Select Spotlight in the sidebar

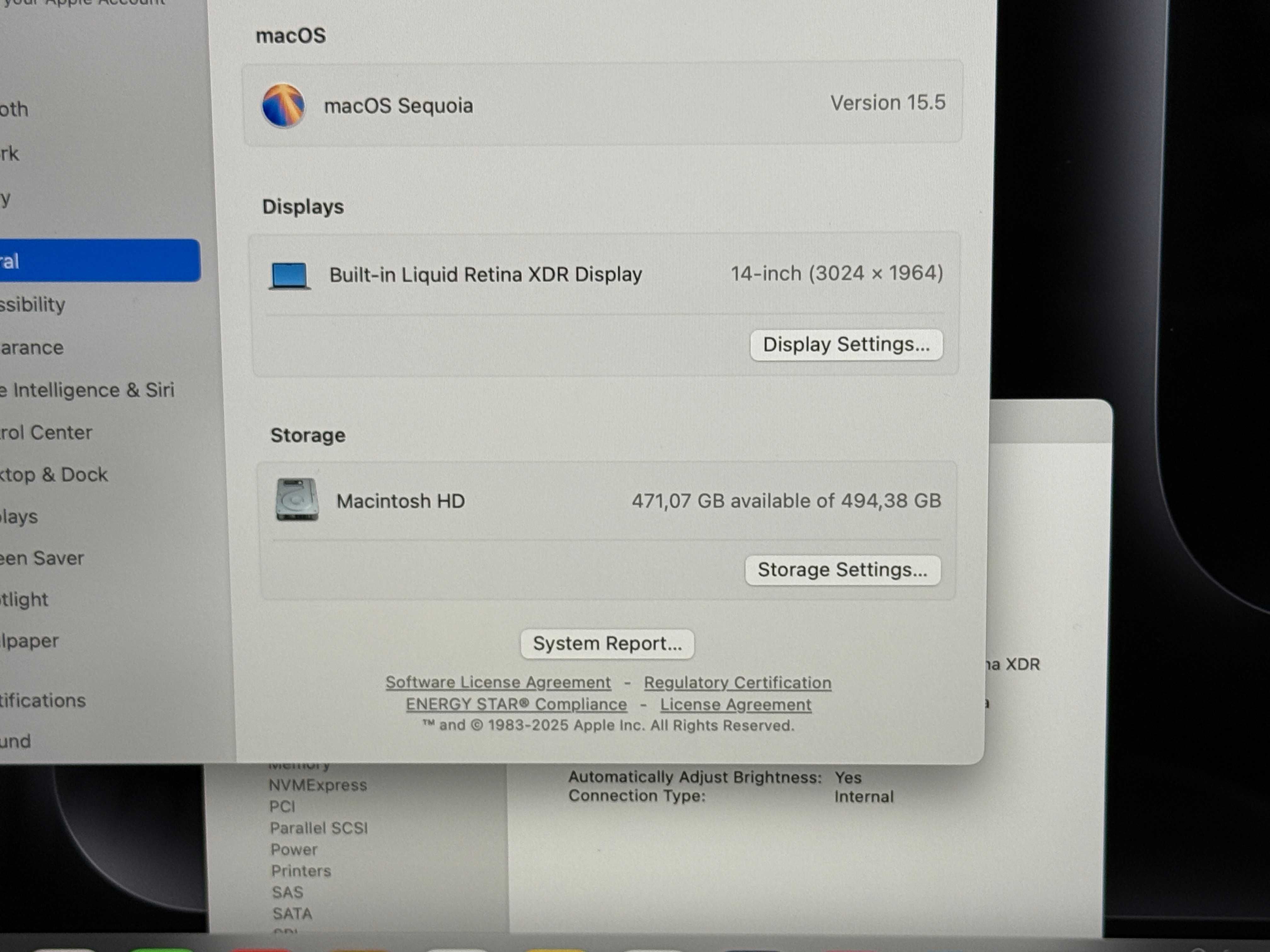[24, 600]
